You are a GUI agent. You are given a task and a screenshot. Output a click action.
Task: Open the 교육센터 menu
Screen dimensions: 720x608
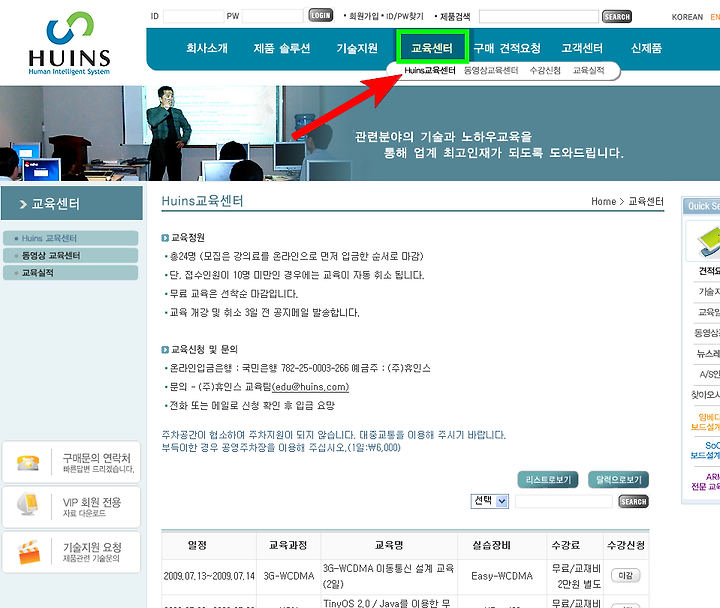(432, 48)
